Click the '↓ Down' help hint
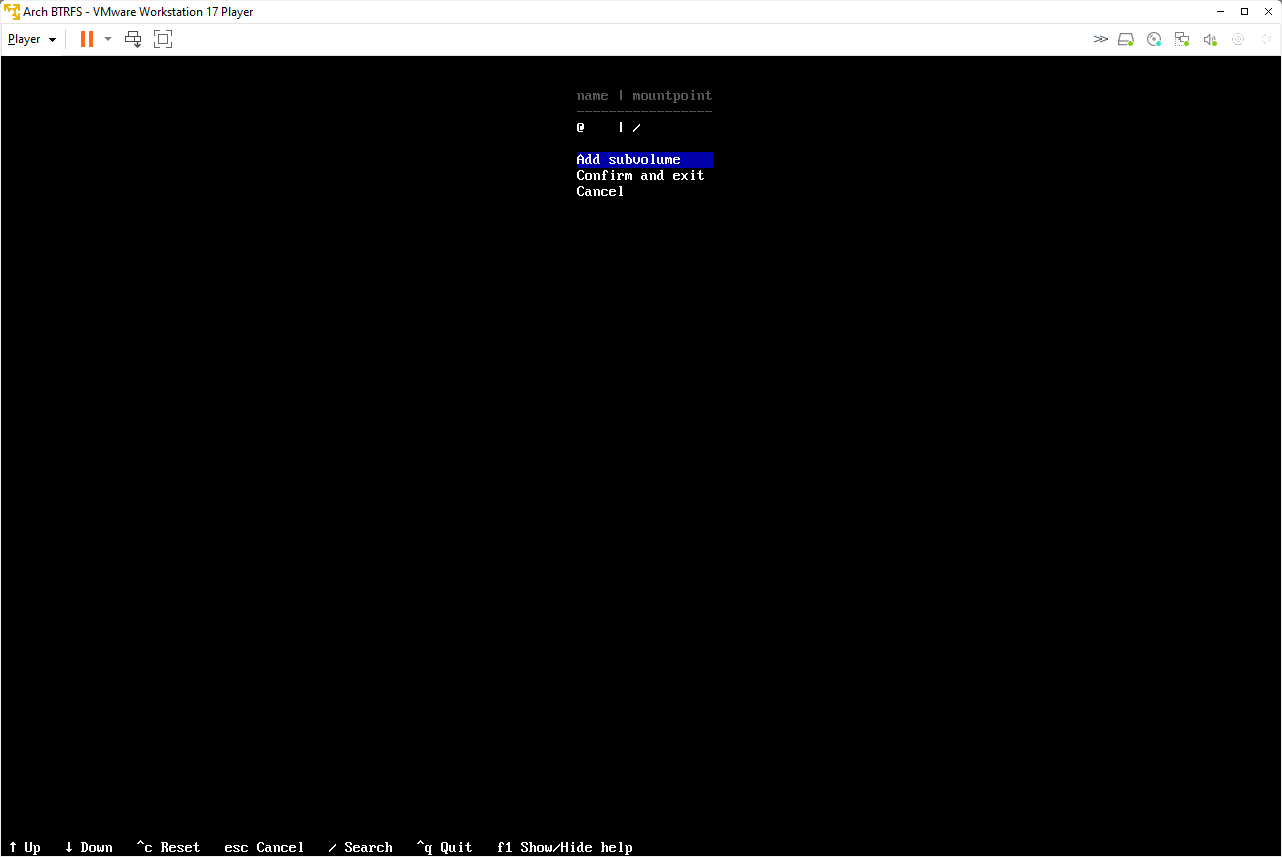Viewport: 1282px width, 857px height. (89, 847)
